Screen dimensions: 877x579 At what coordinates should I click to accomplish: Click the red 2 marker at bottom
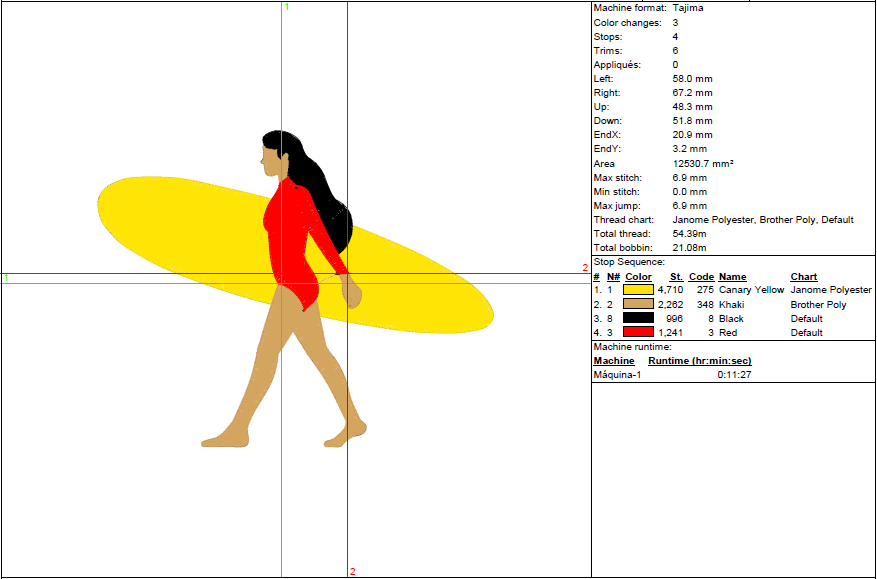tap(352, 572)
